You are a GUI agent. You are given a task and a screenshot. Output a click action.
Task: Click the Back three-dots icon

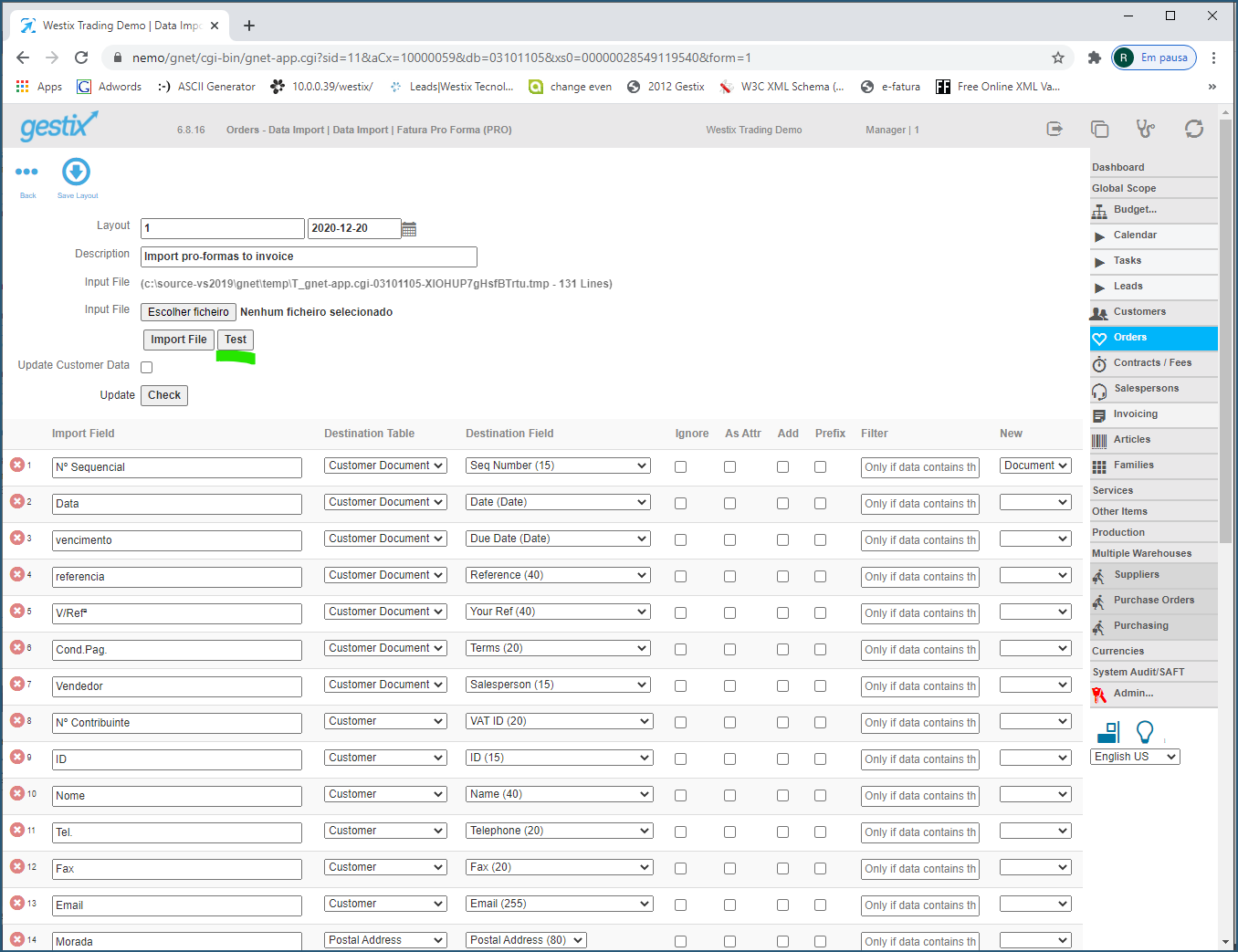[26, 172]
